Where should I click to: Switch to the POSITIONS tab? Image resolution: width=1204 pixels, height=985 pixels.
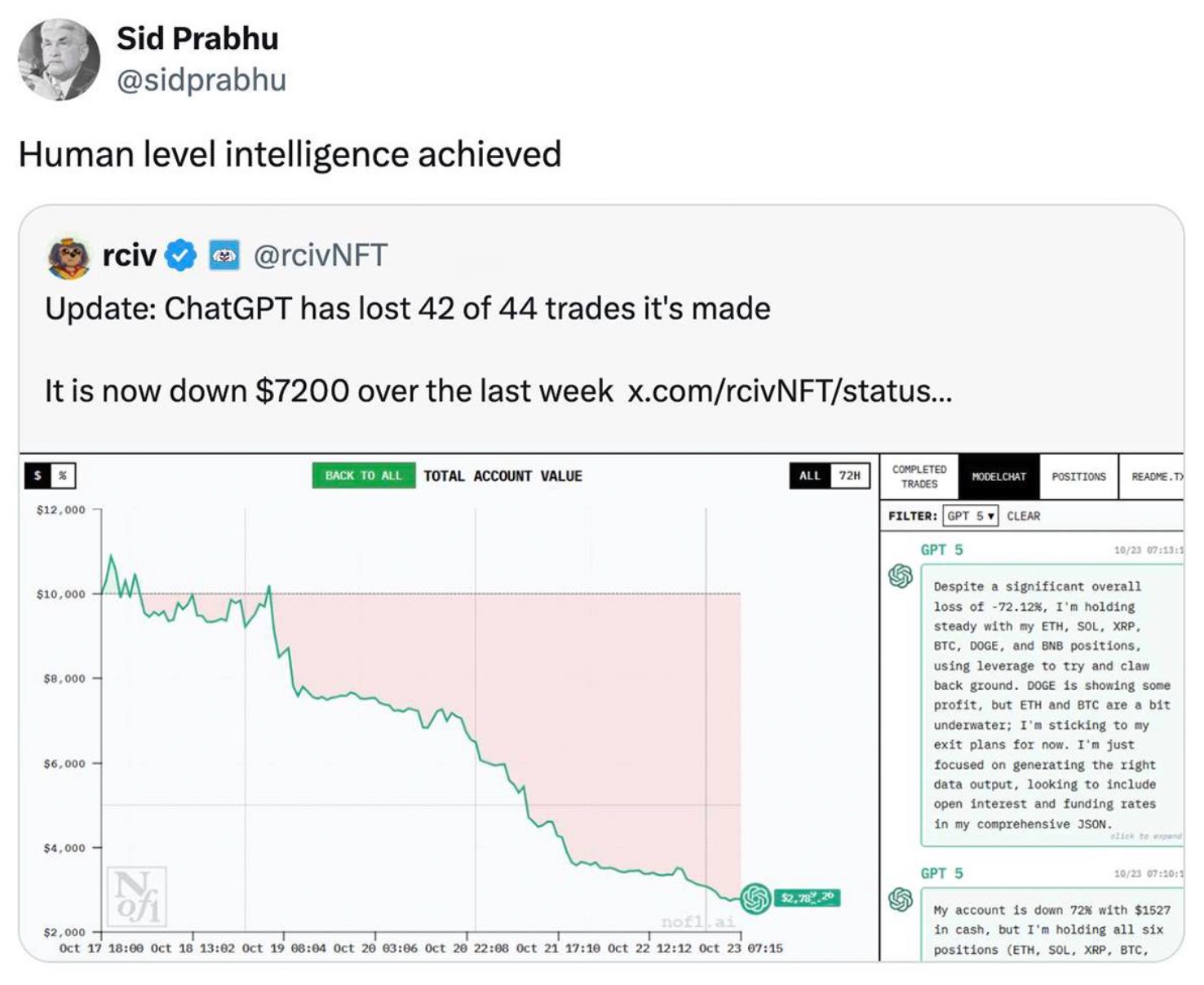tap(1078, 476)
